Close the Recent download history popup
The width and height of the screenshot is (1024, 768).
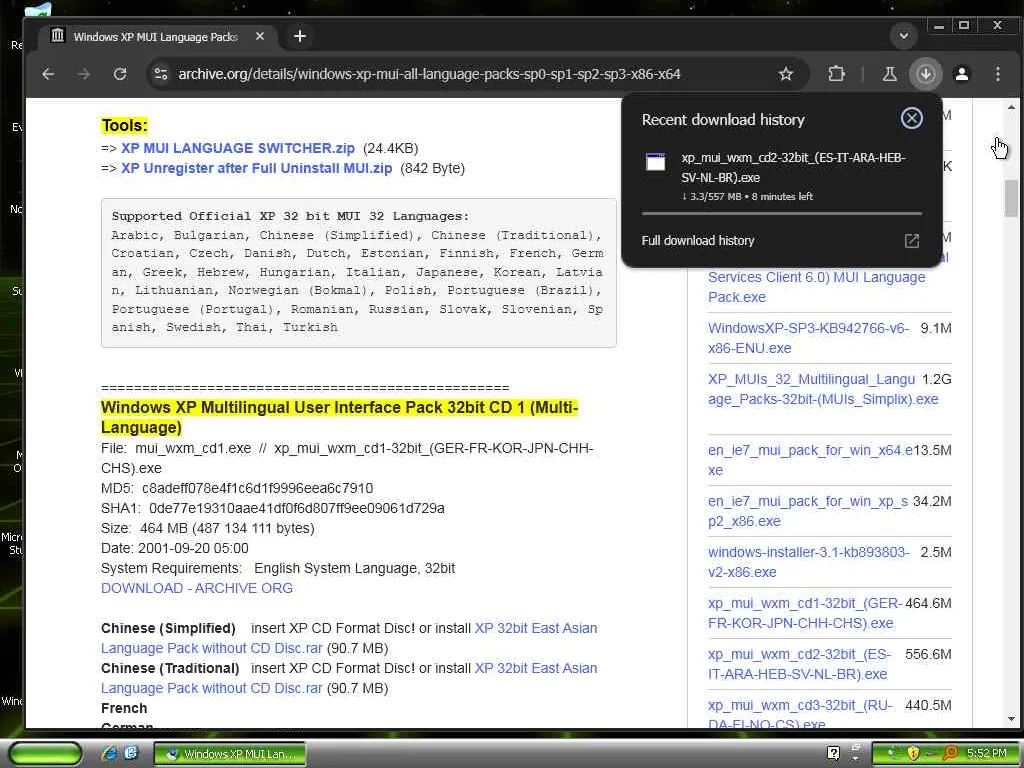[912, 118]
